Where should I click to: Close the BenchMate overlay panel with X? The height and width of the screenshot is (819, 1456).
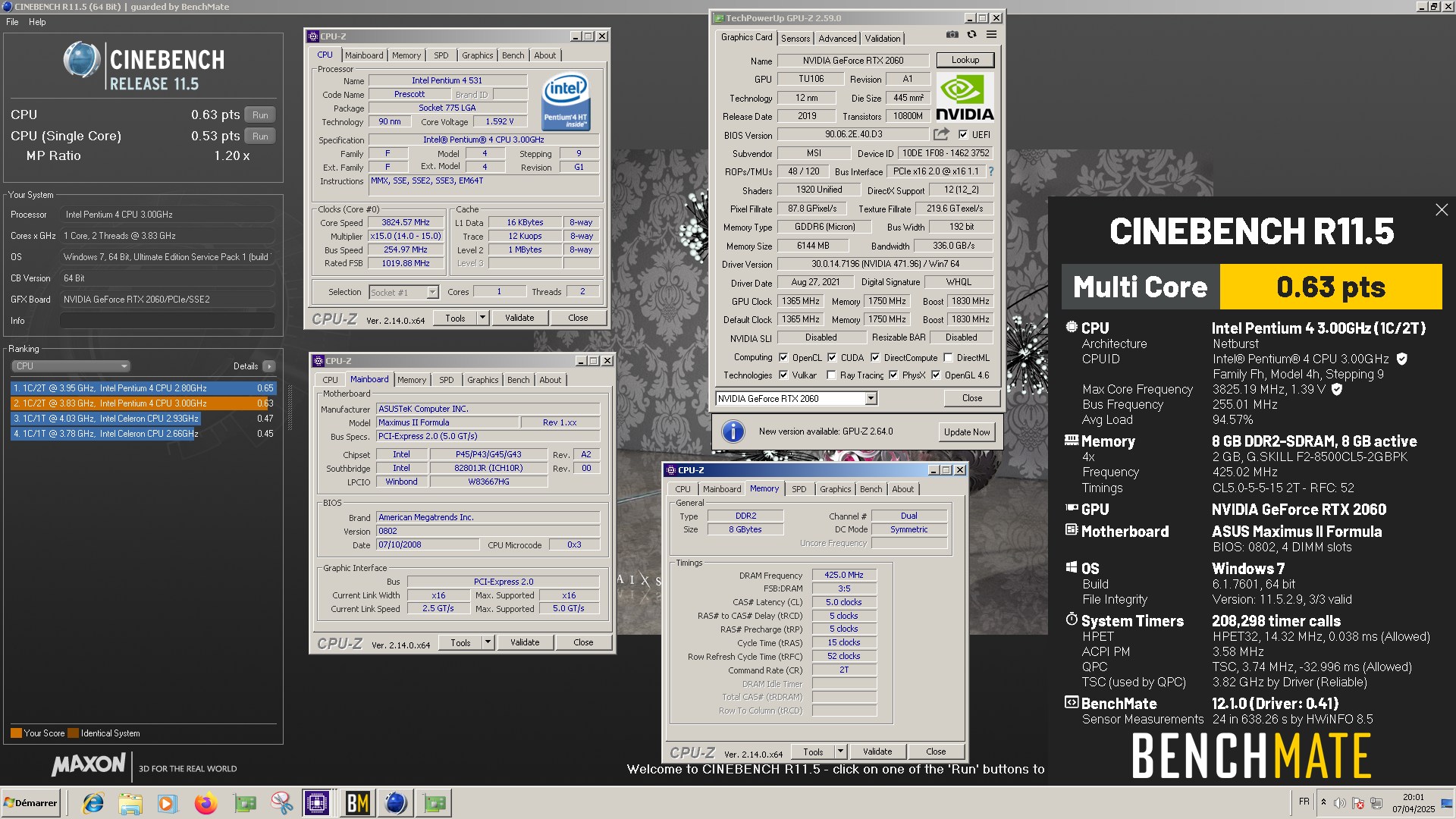(x=1442, y=210)
